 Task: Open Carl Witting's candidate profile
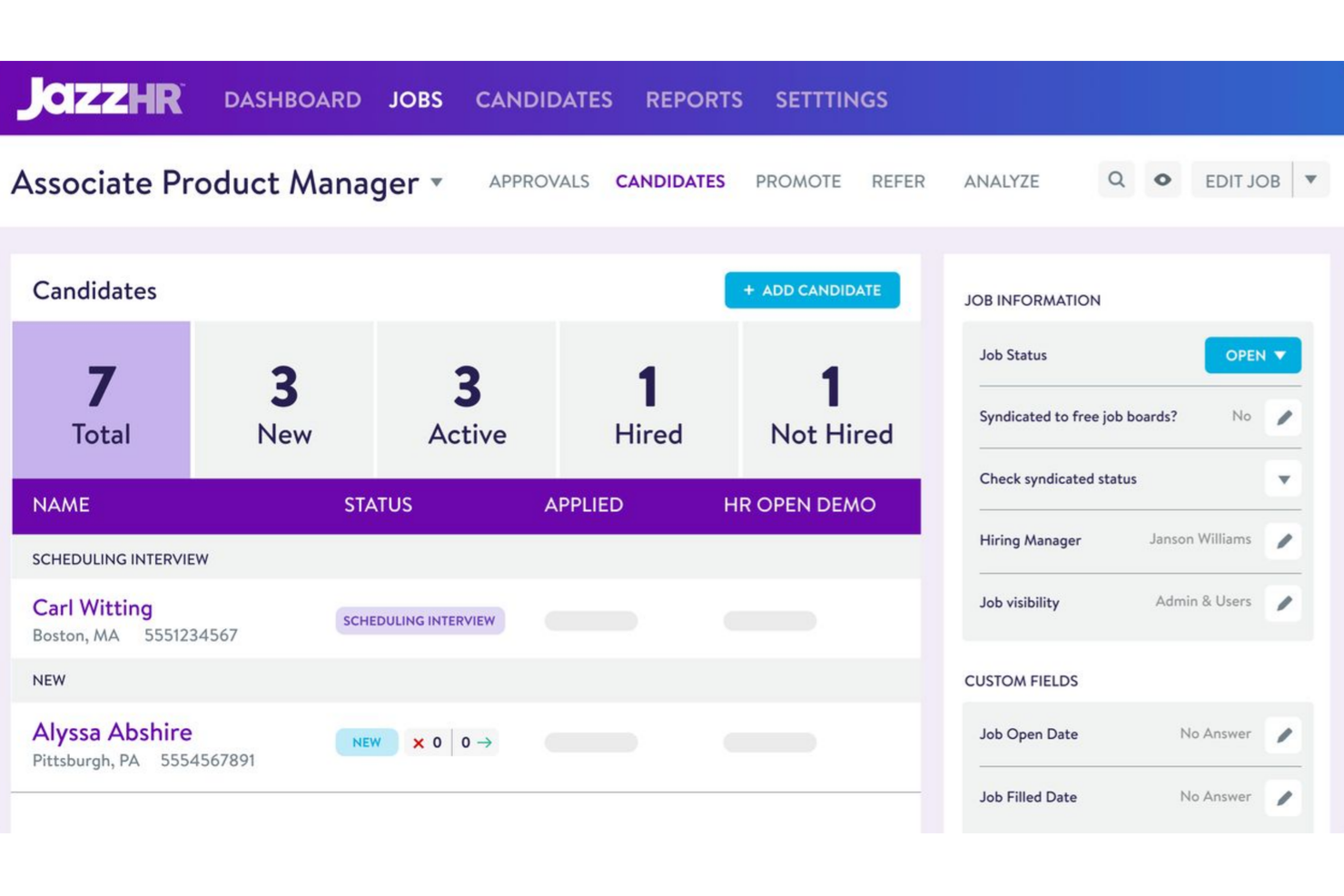pyautogui.click(x=93, y=607)
